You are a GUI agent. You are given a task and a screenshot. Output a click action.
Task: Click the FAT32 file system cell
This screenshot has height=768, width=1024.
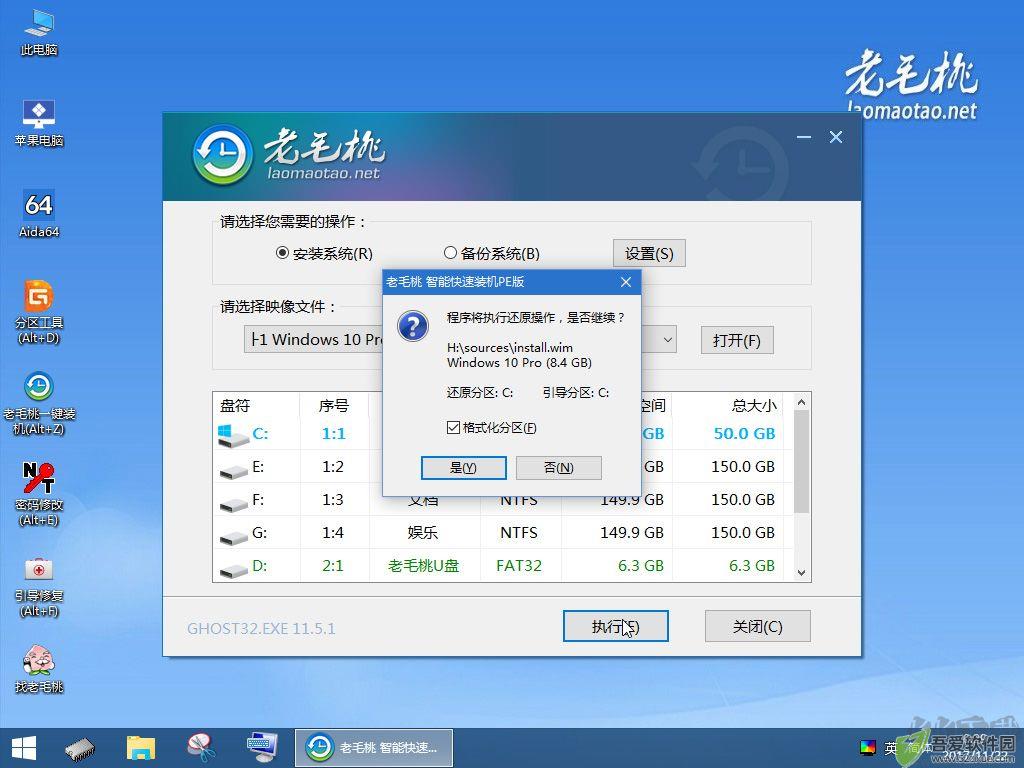519,566
